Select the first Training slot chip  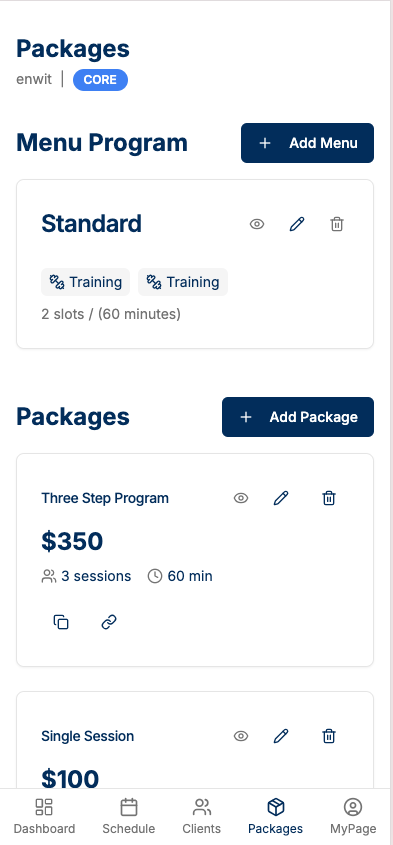pos(86,282)
